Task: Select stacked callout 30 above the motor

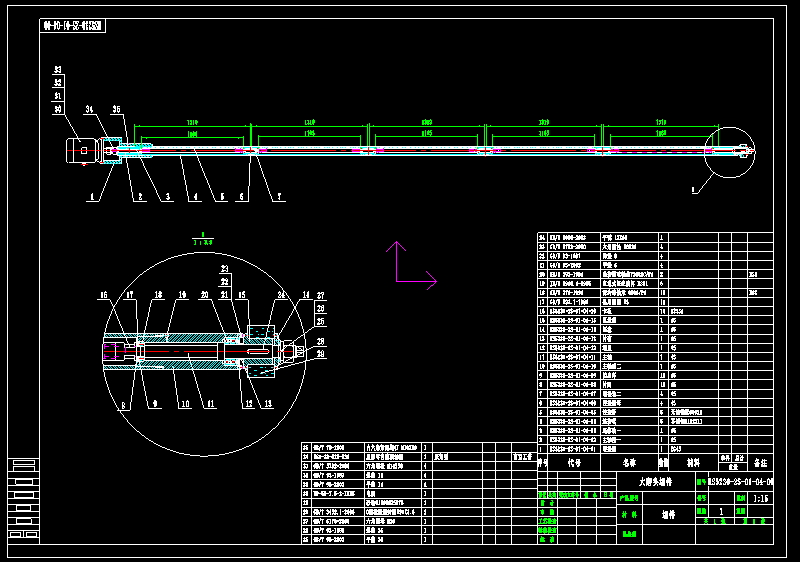Action: pos(58,109)
